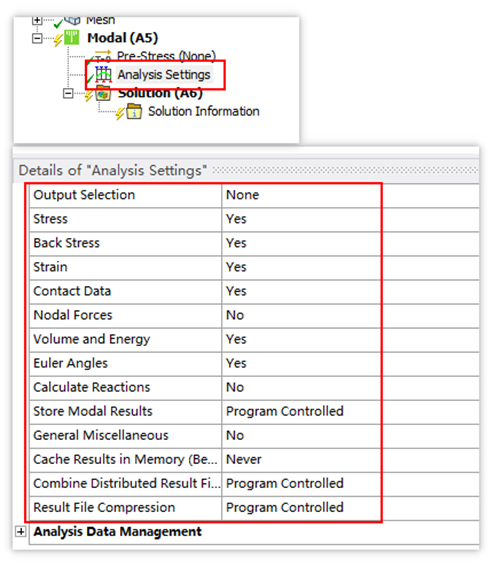This screenshot has height=568, width=494.
Task: Click the Solution (A6) folder icon
Action: [103, 94]
